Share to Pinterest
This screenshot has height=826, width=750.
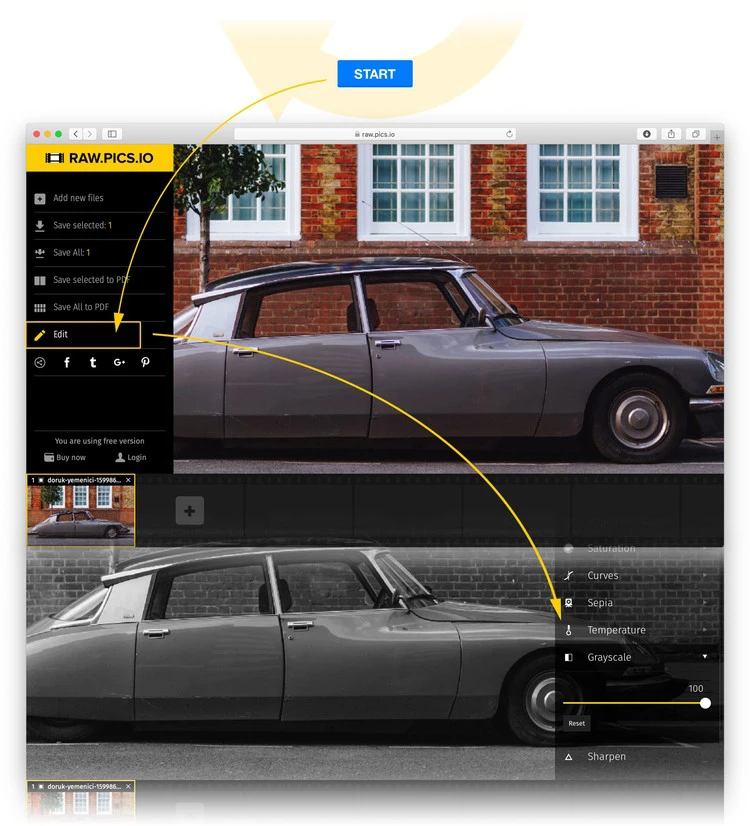[x=145, y=362]
